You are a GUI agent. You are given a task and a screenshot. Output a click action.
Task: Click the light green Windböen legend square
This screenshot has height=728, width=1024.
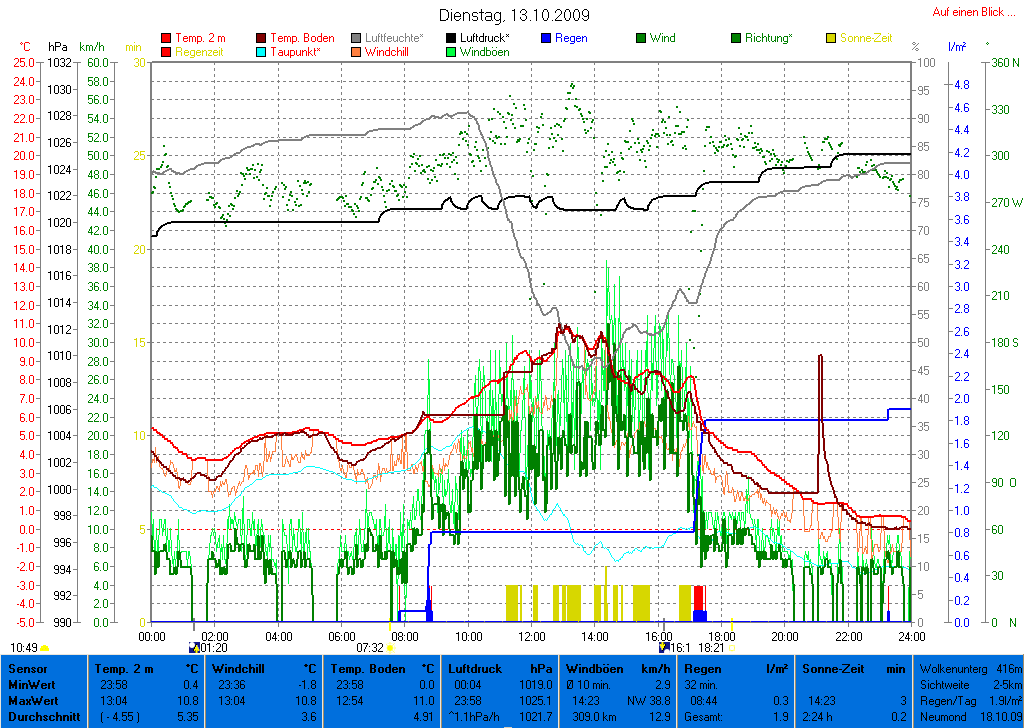452,52
